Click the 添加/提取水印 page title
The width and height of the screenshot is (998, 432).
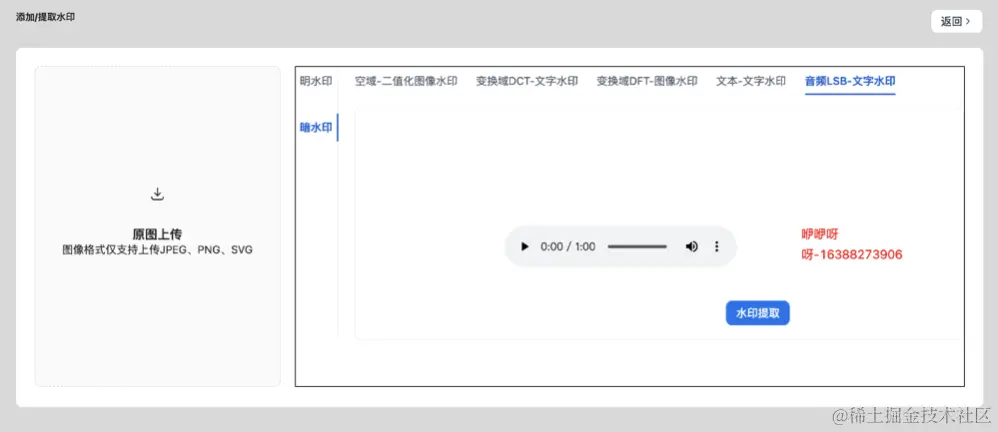46,17
